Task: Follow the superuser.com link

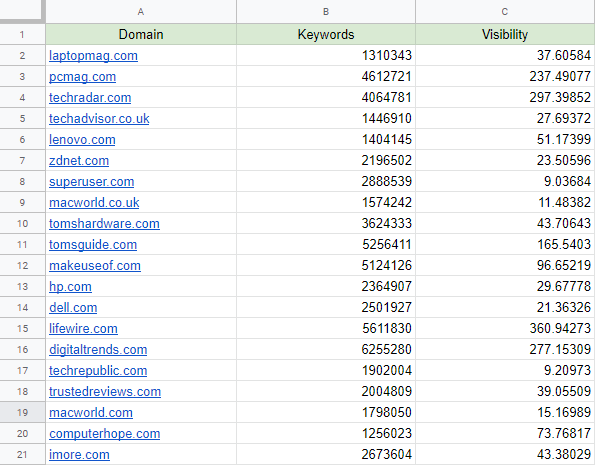Action: tap(91, 181)
